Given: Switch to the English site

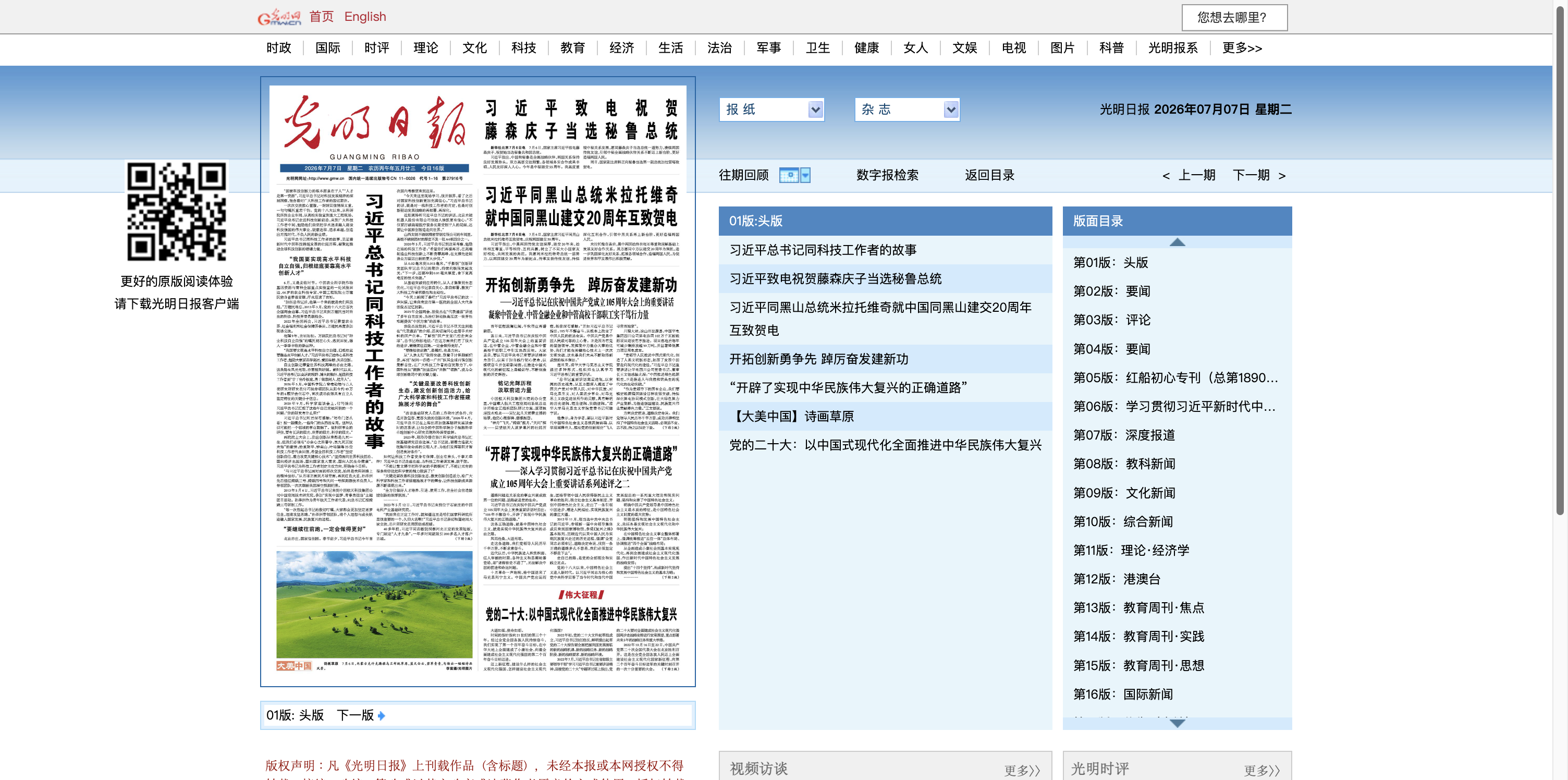Looking at the screenshot, I should [x=365, y=17].
